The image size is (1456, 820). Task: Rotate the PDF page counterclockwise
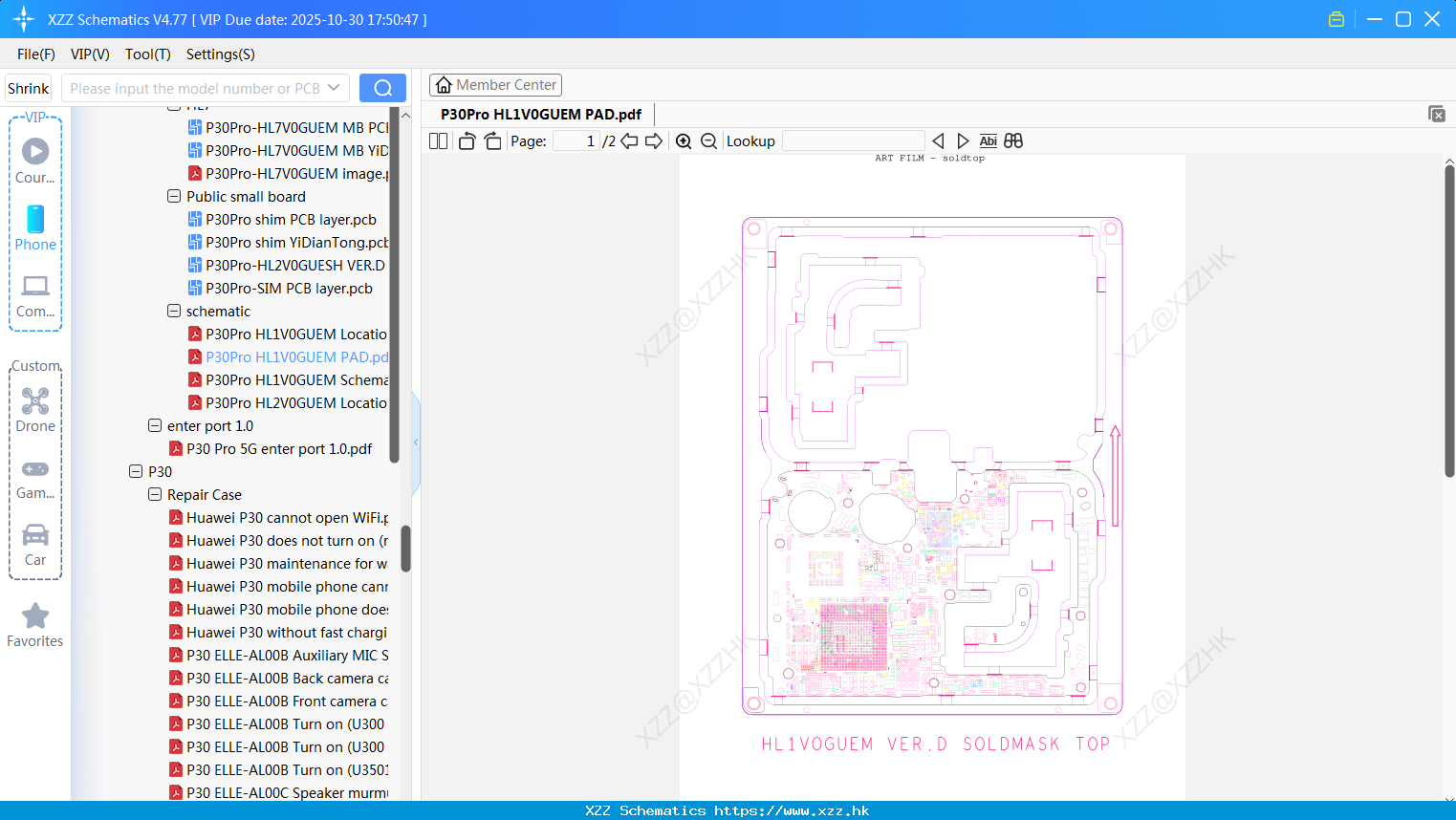(467, 140)
